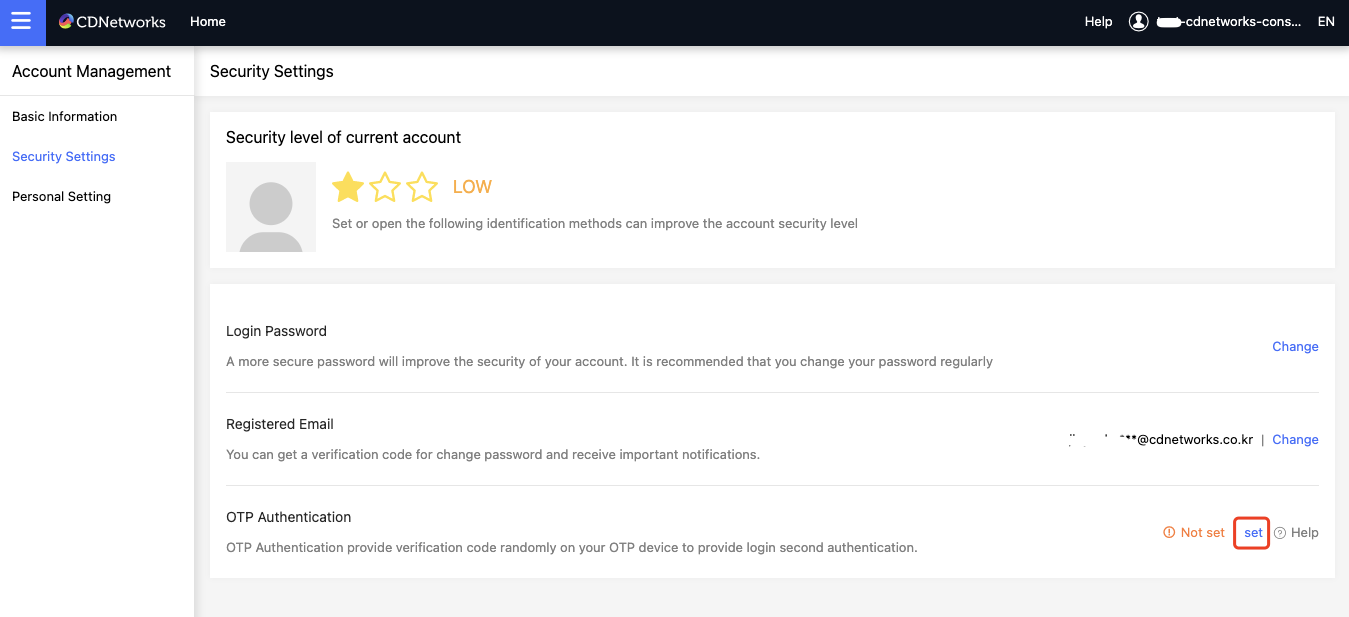The width and height of the screenshot is (1349, 617).
Task: Open the hamburger navigation menu
Action: pyautogui.click(x=22, y=22)
